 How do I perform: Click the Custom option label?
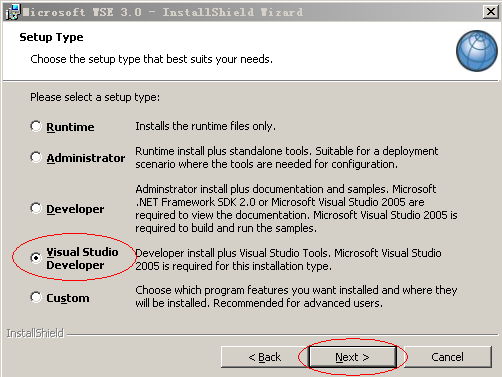pyautogui.click(x=68, y=298)
